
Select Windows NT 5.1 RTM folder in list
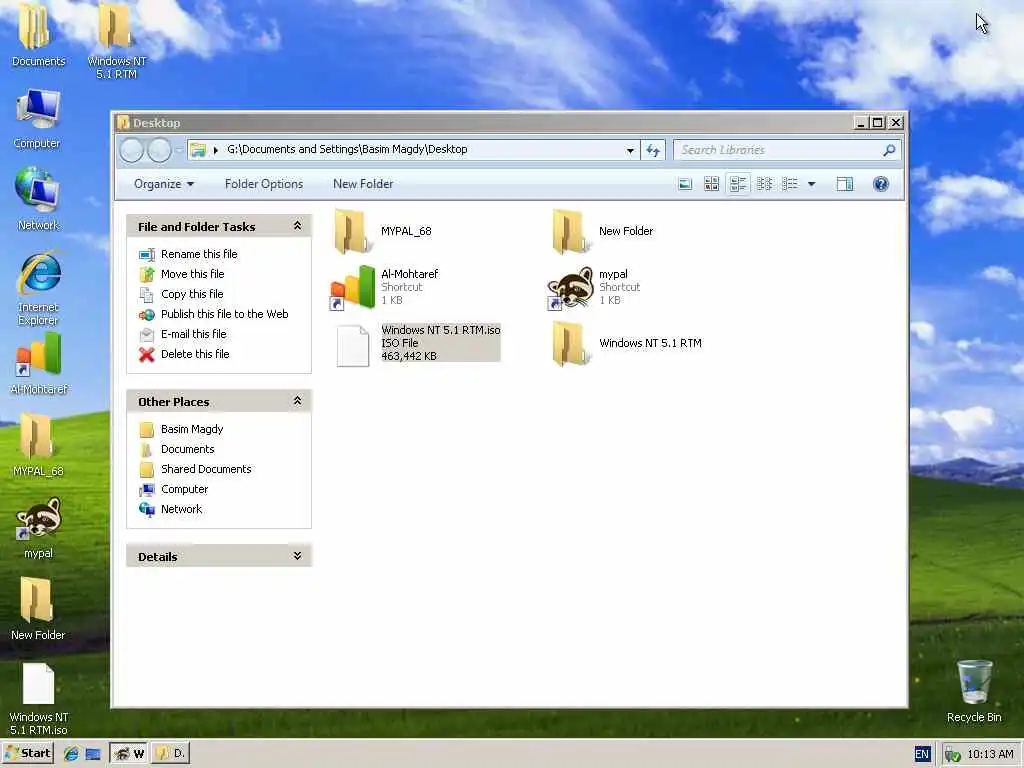[627, 343]
